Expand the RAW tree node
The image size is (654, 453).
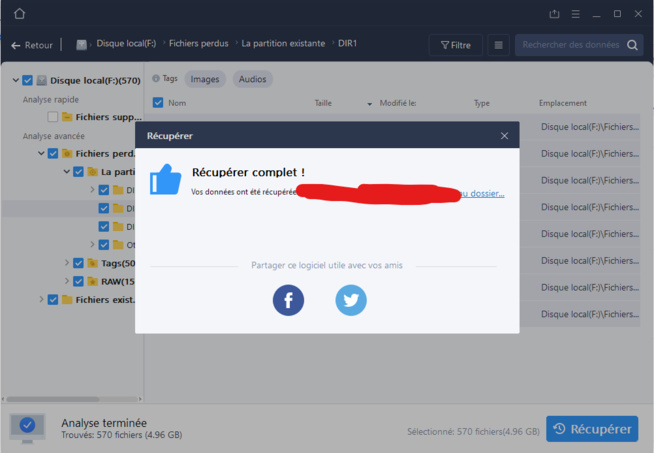67,281
